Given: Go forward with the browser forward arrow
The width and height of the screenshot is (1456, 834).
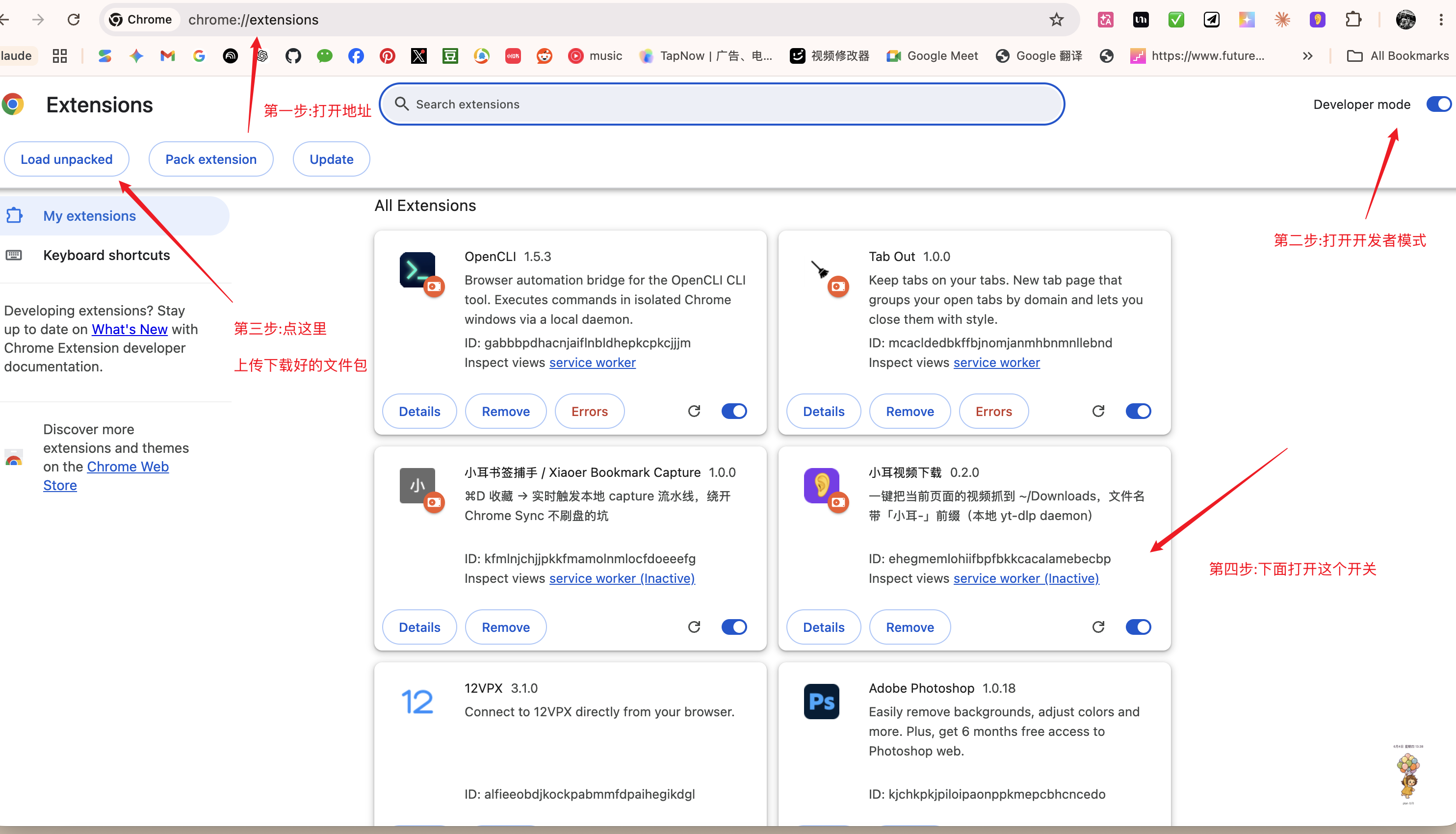Looking at the screenshot, I should point(38,20).
